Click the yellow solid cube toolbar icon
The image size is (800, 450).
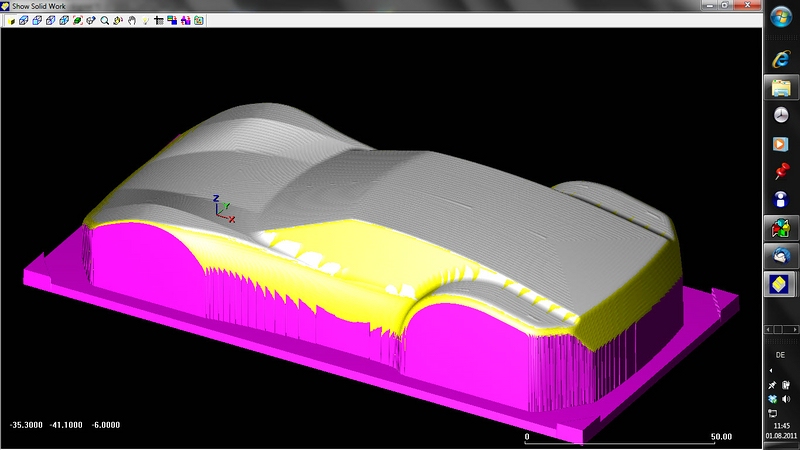(13, 19)
